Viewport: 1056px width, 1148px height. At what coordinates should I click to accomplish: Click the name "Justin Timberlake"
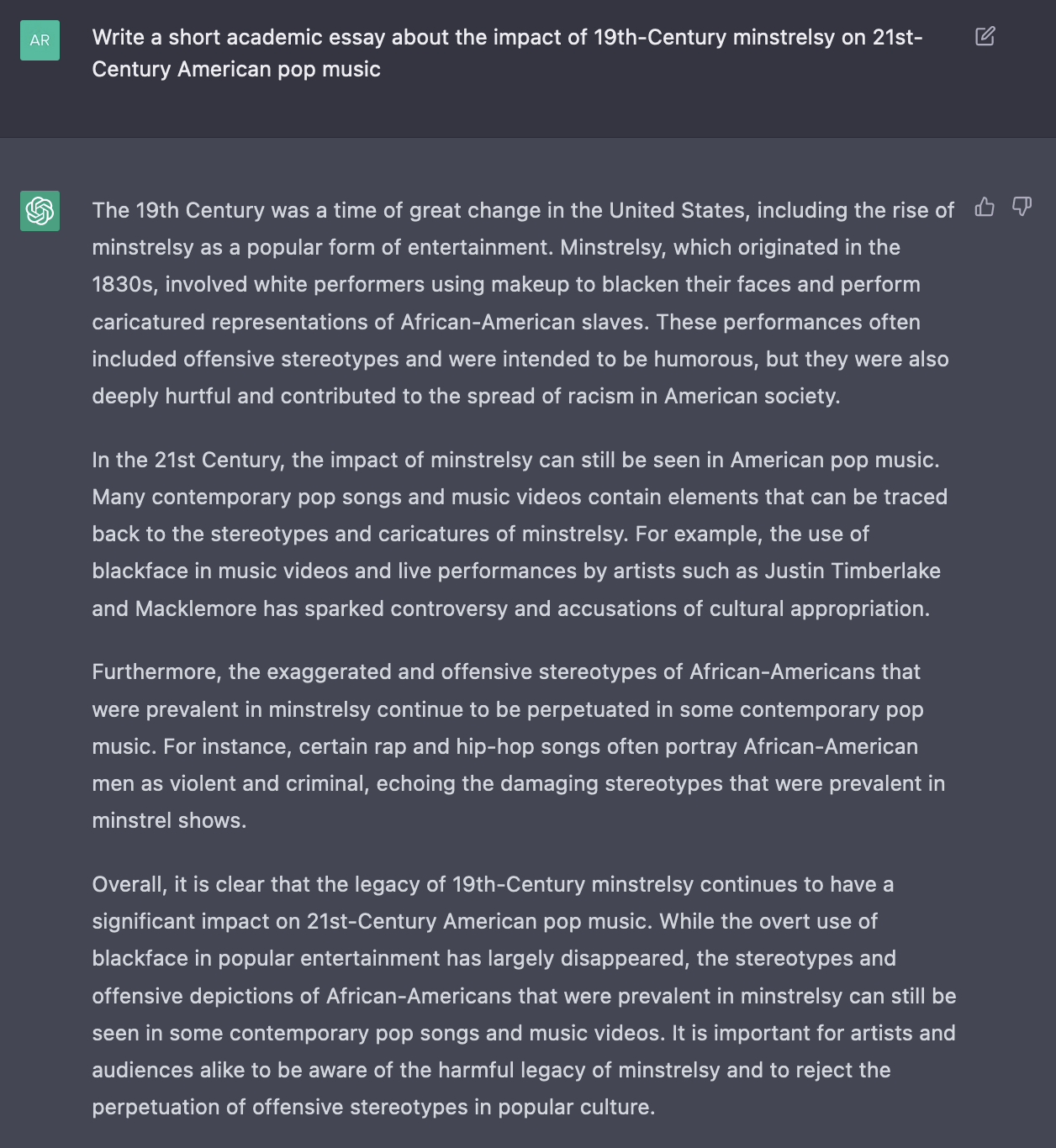(x=853, y=571)
